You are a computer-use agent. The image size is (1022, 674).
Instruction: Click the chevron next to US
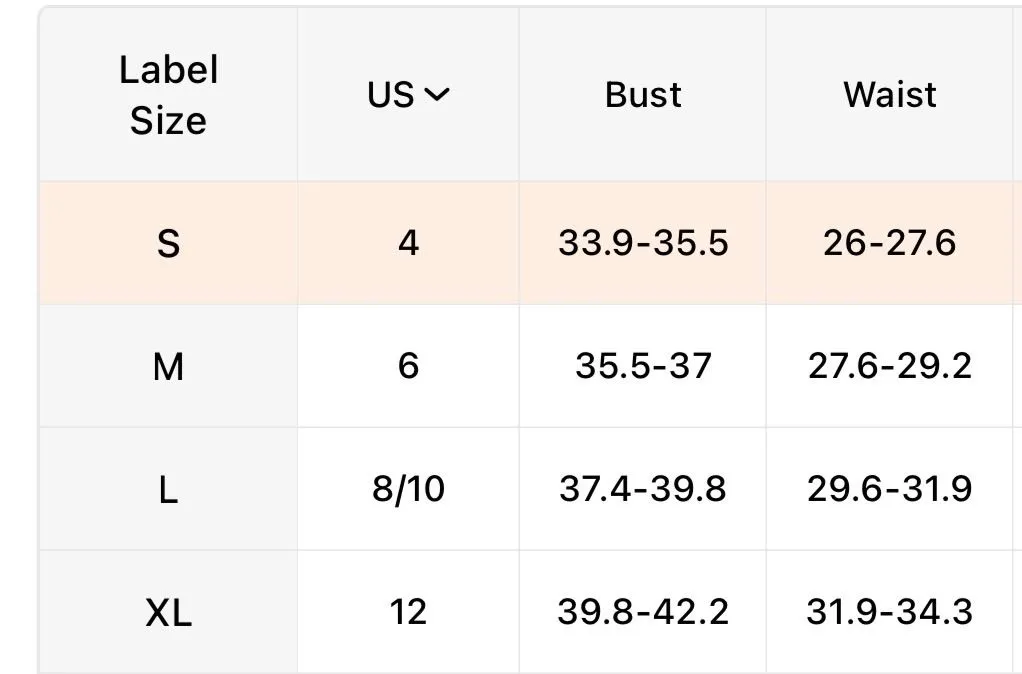(x=437, y=95)
